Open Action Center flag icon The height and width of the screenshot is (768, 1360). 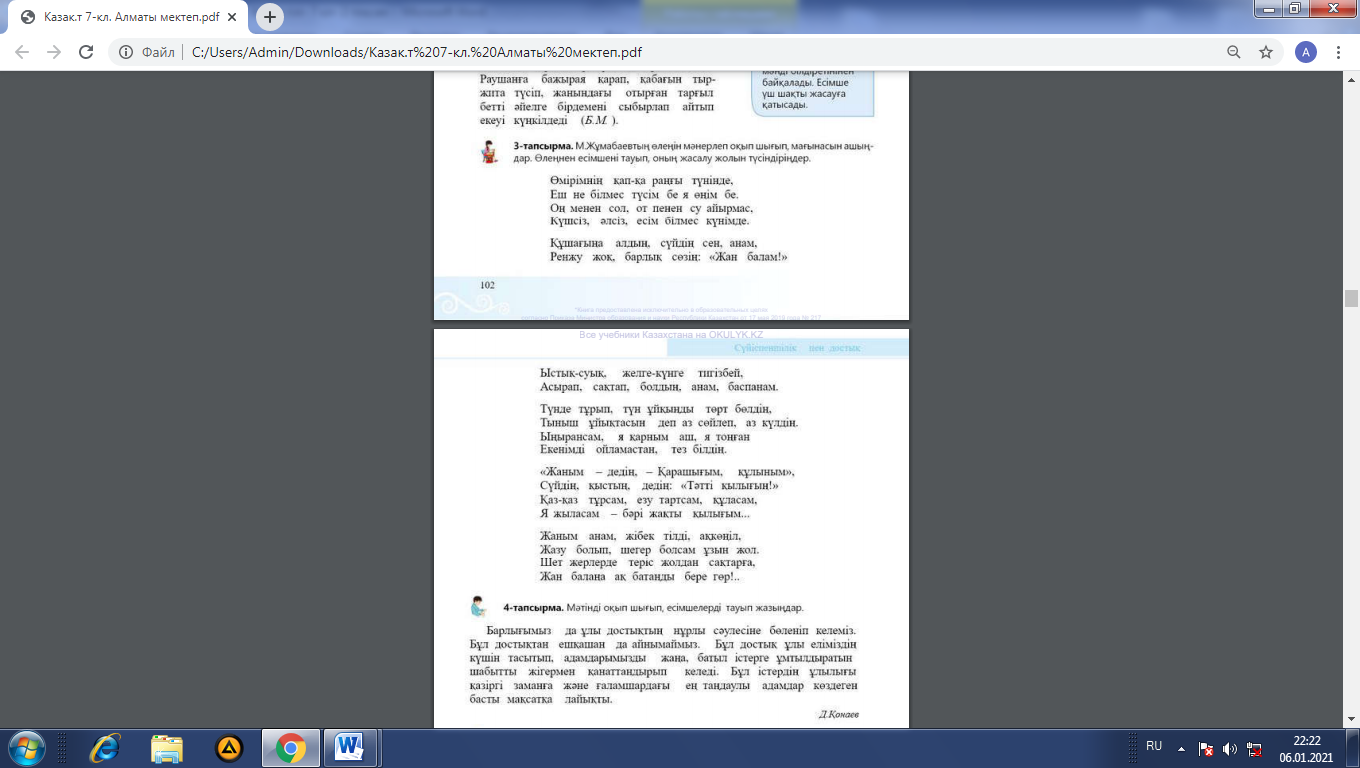coord(1206,748)
